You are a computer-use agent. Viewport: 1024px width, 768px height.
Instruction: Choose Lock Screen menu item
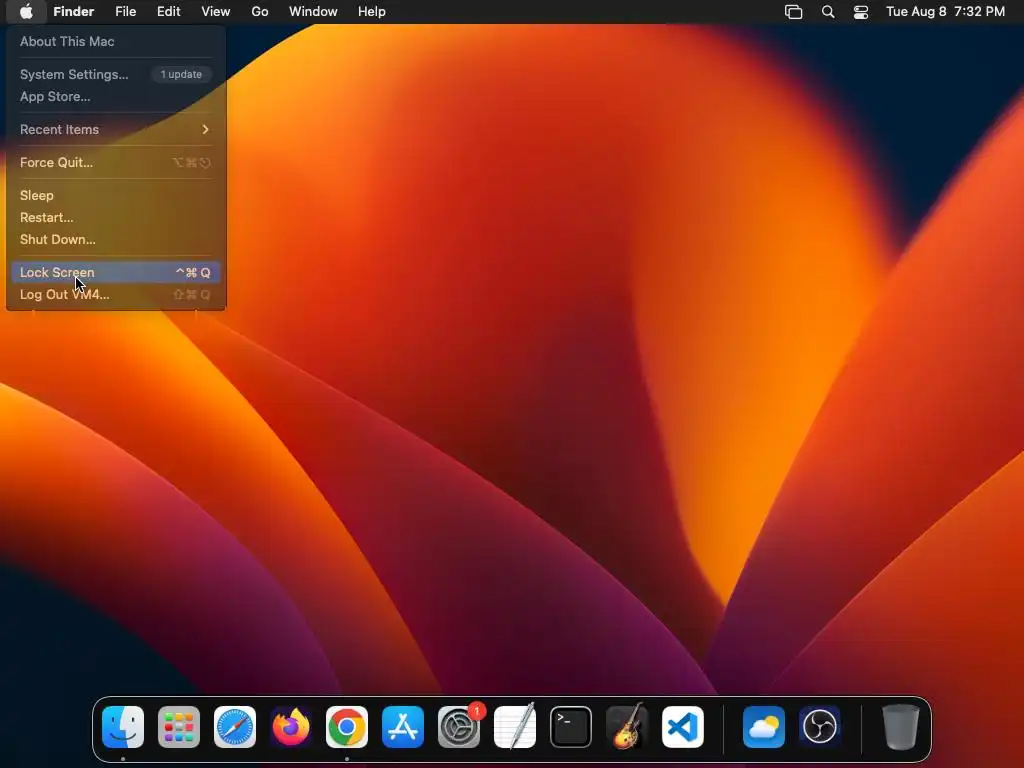[x=116, y=272]
